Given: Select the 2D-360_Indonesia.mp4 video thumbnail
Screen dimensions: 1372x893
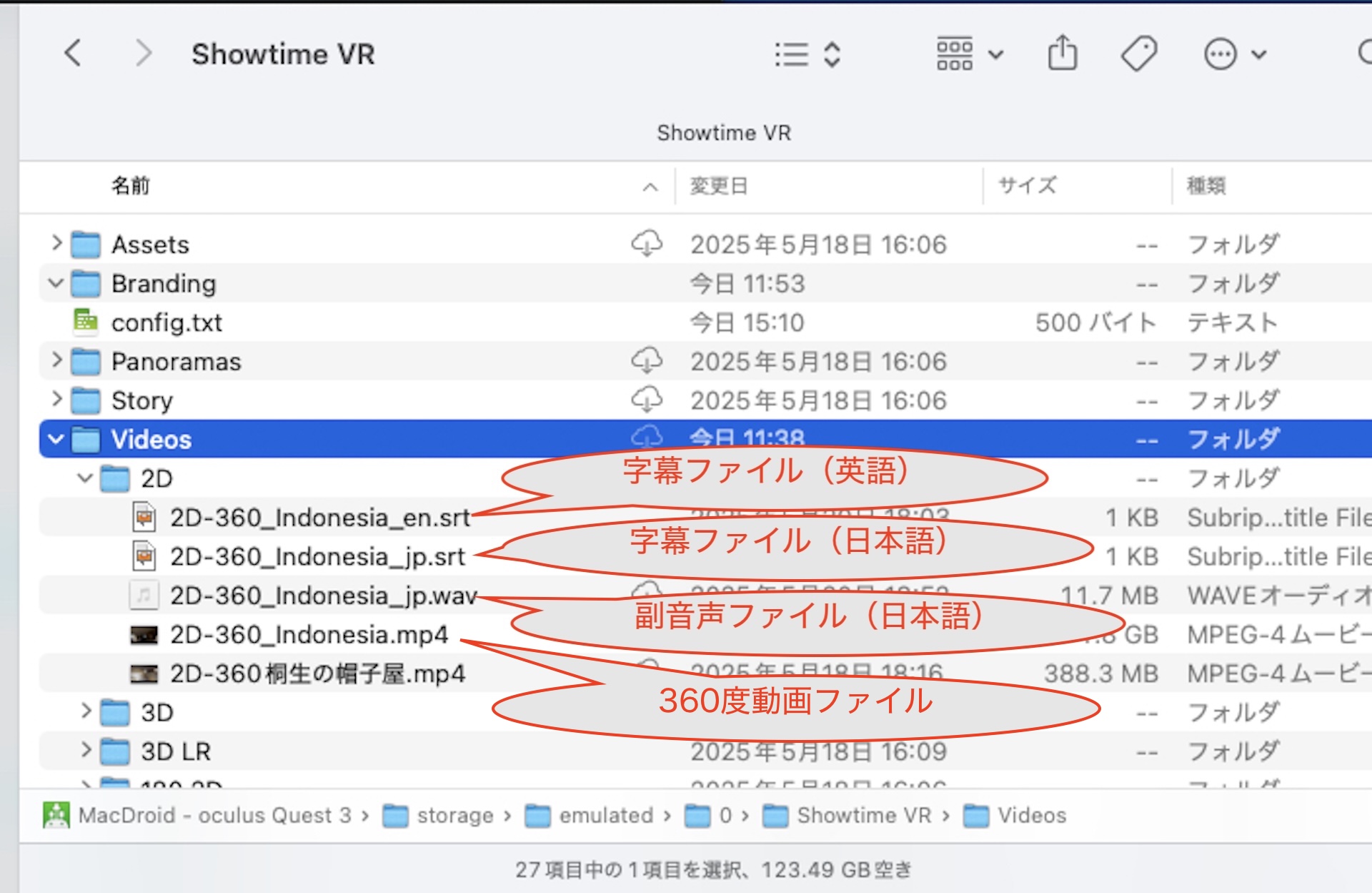Looking at the screenshot, I should click(144, 635).
